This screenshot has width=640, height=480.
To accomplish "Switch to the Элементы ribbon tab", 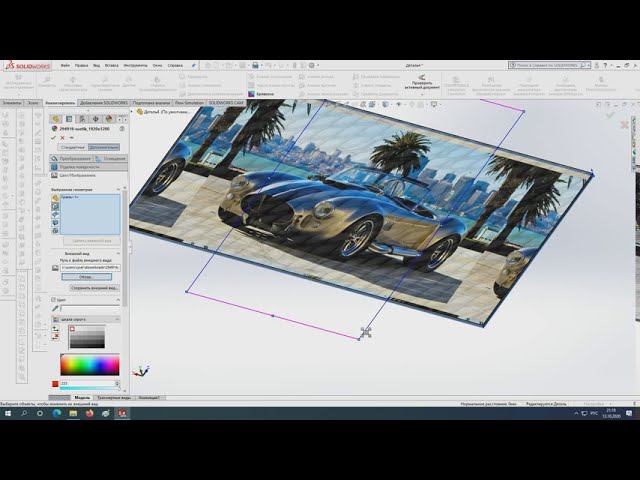I will coord(12,103).
